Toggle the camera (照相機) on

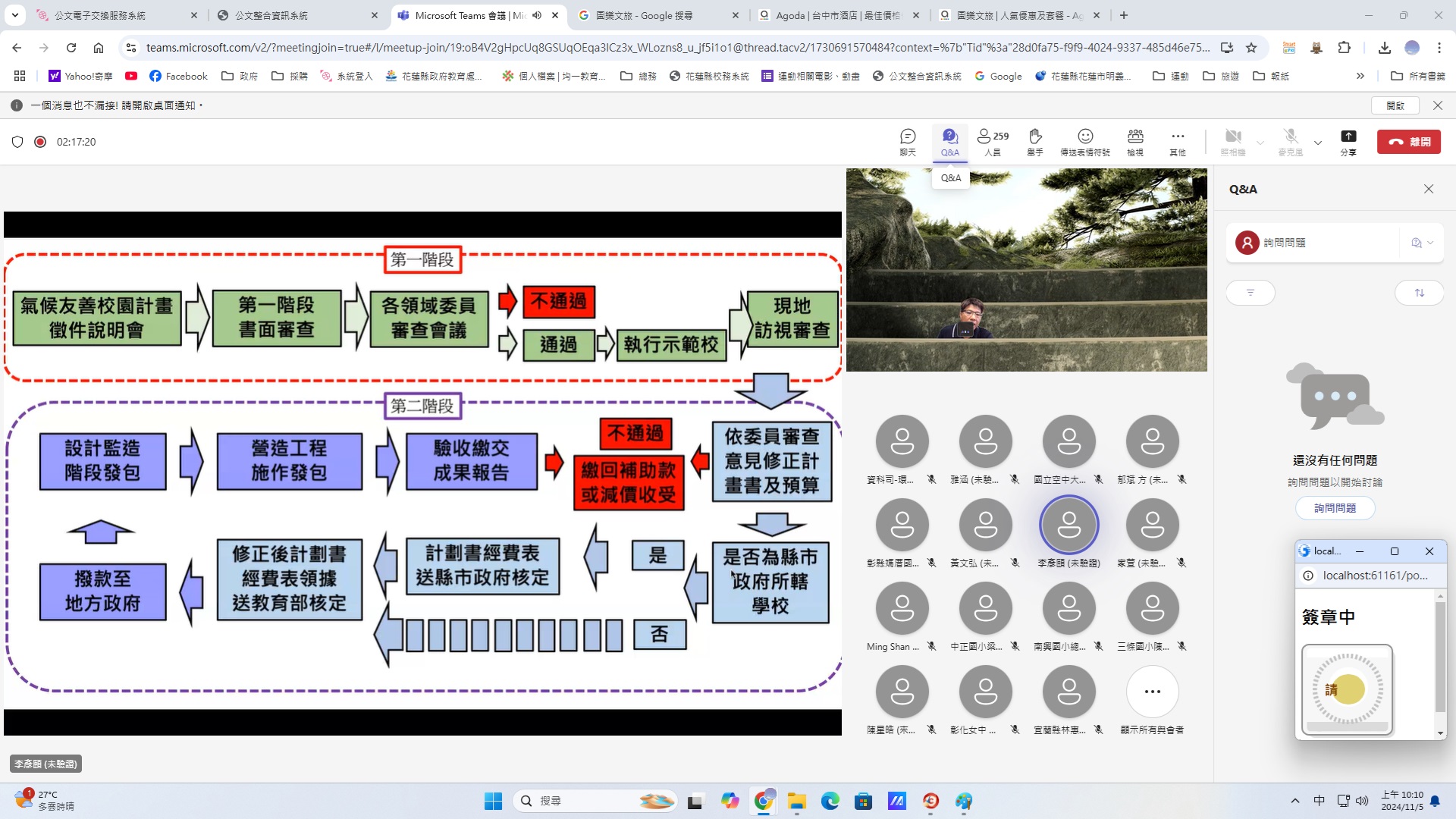coord(1233,141)
